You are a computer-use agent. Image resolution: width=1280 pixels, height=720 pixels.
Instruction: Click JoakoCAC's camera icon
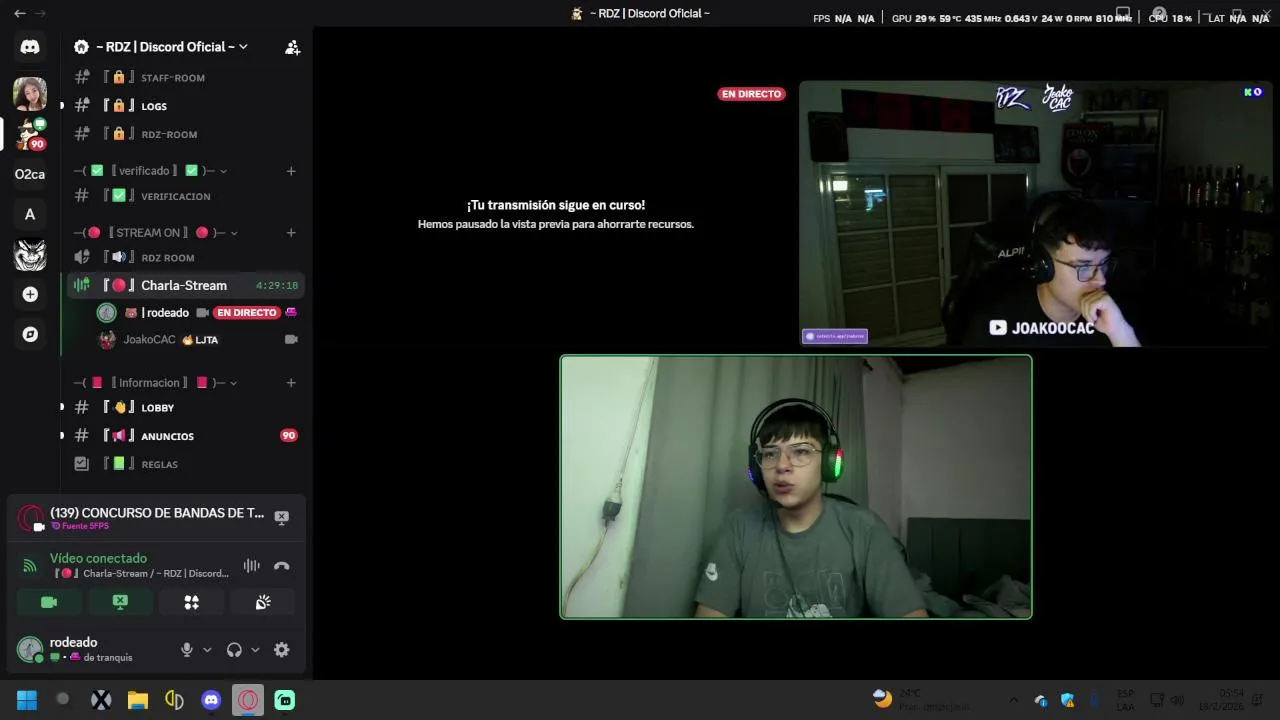click(x=291, y=340)
